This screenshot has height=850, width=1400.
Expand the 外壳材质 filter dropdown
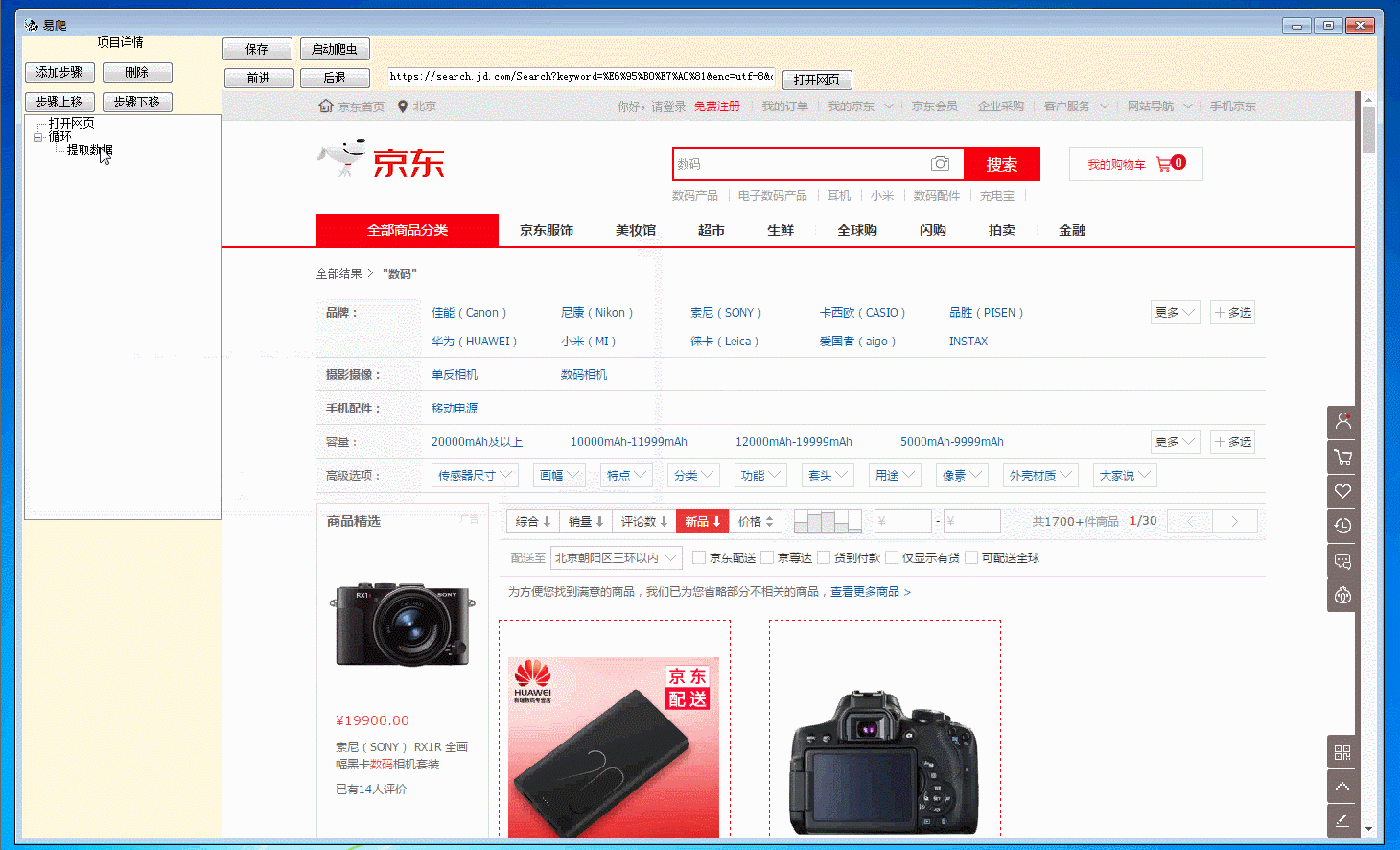(1040, 475)
